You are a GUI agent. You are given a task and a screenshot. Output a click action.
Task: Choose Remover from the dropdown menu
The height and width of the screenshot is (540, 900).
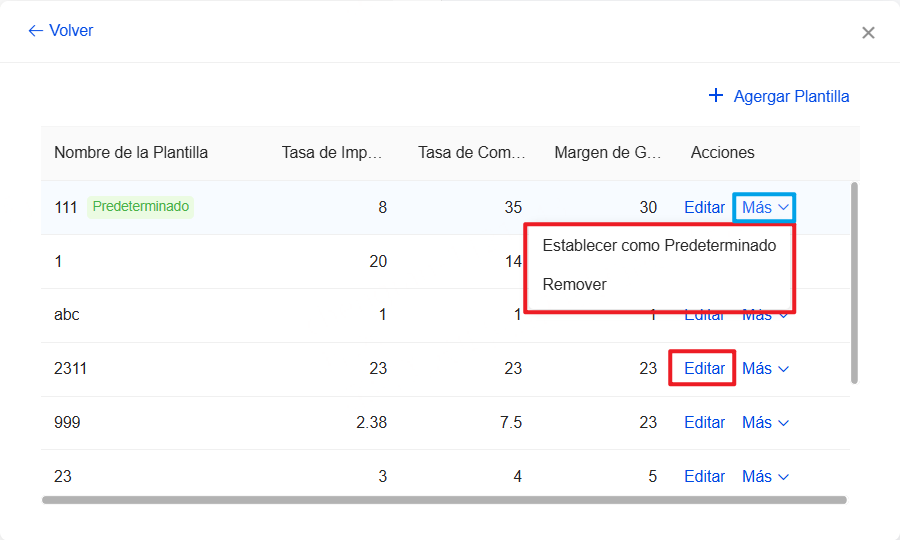575,285
